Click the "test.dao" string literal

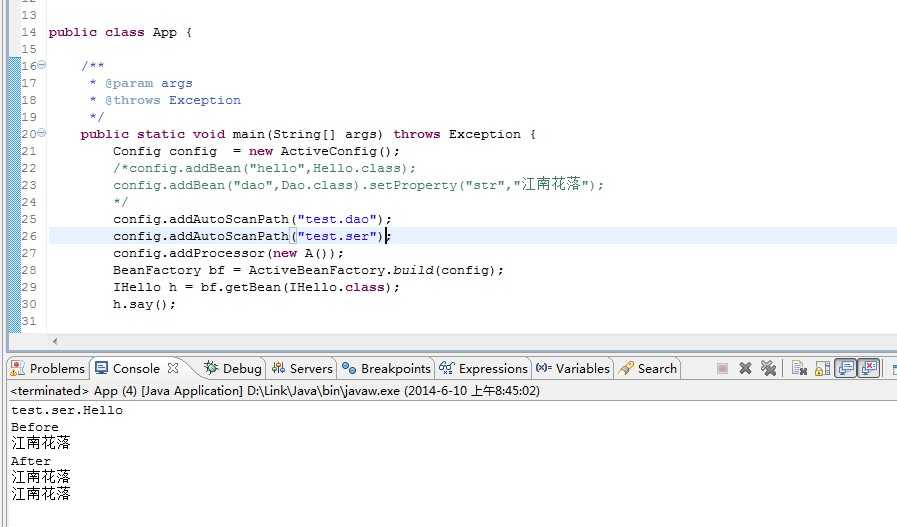point(336,219)
